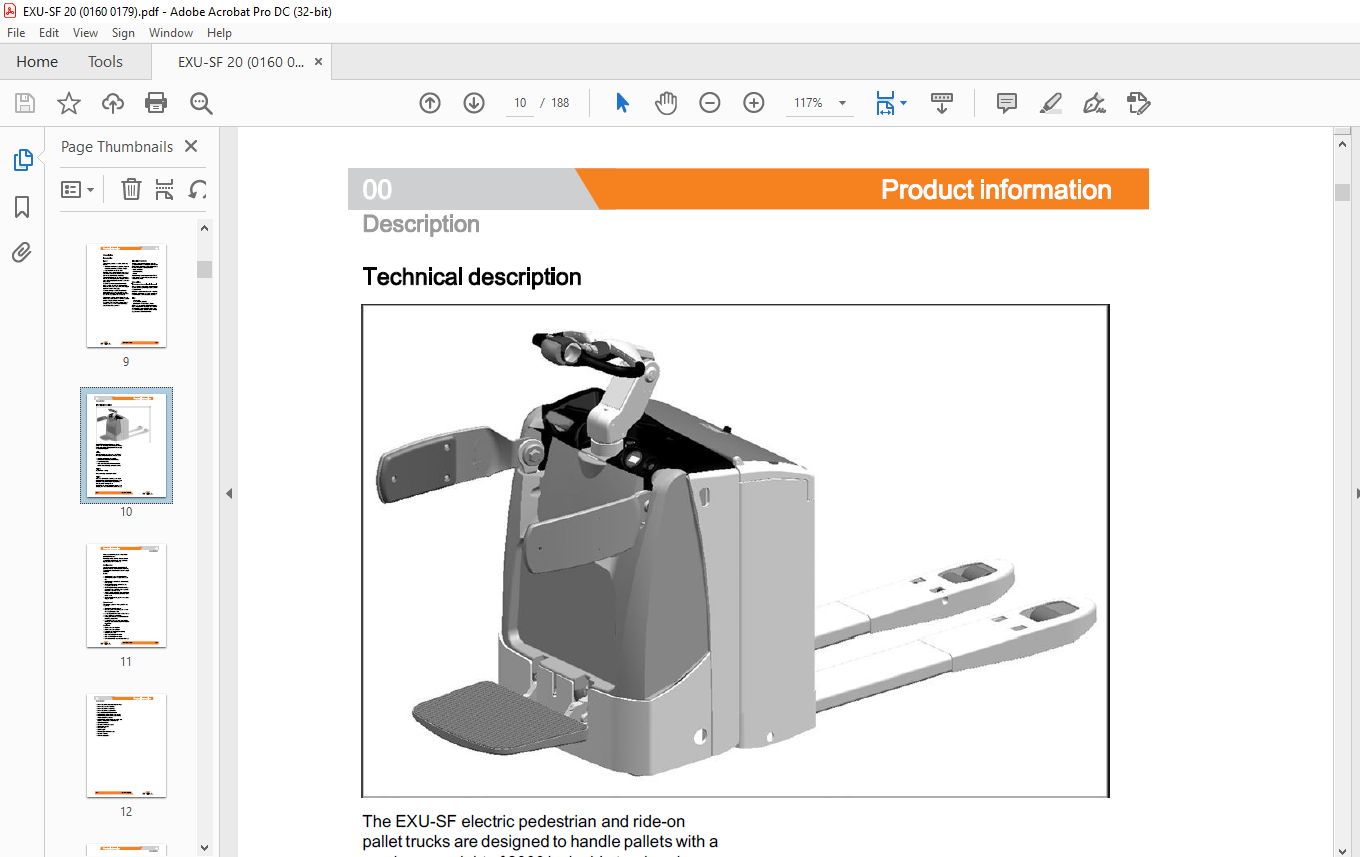Toggle the Page Thumbnails navigation icon

tap(22, 160)
